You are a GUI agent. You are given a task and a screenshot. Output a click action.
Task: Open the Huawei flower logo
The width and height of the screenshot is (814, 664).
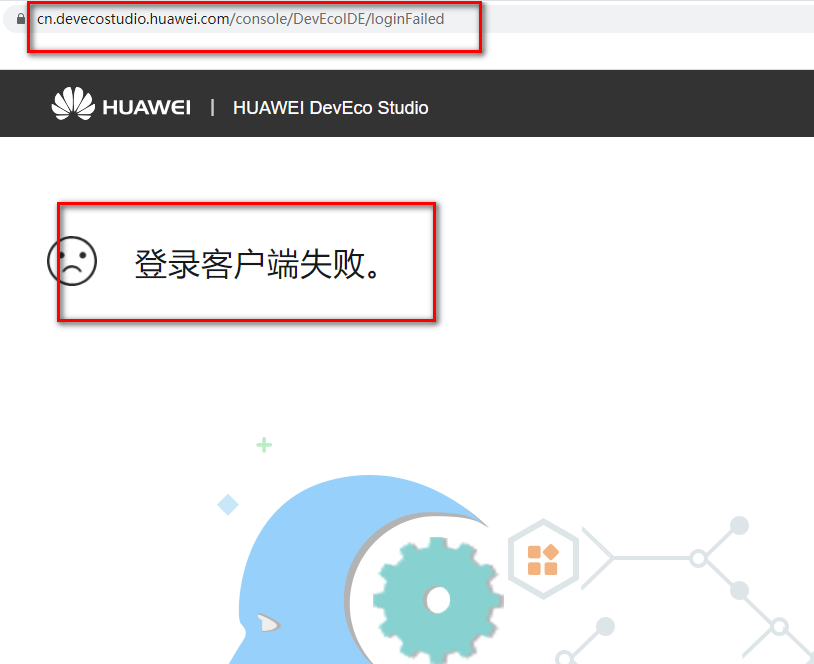[x=73, y=103]
